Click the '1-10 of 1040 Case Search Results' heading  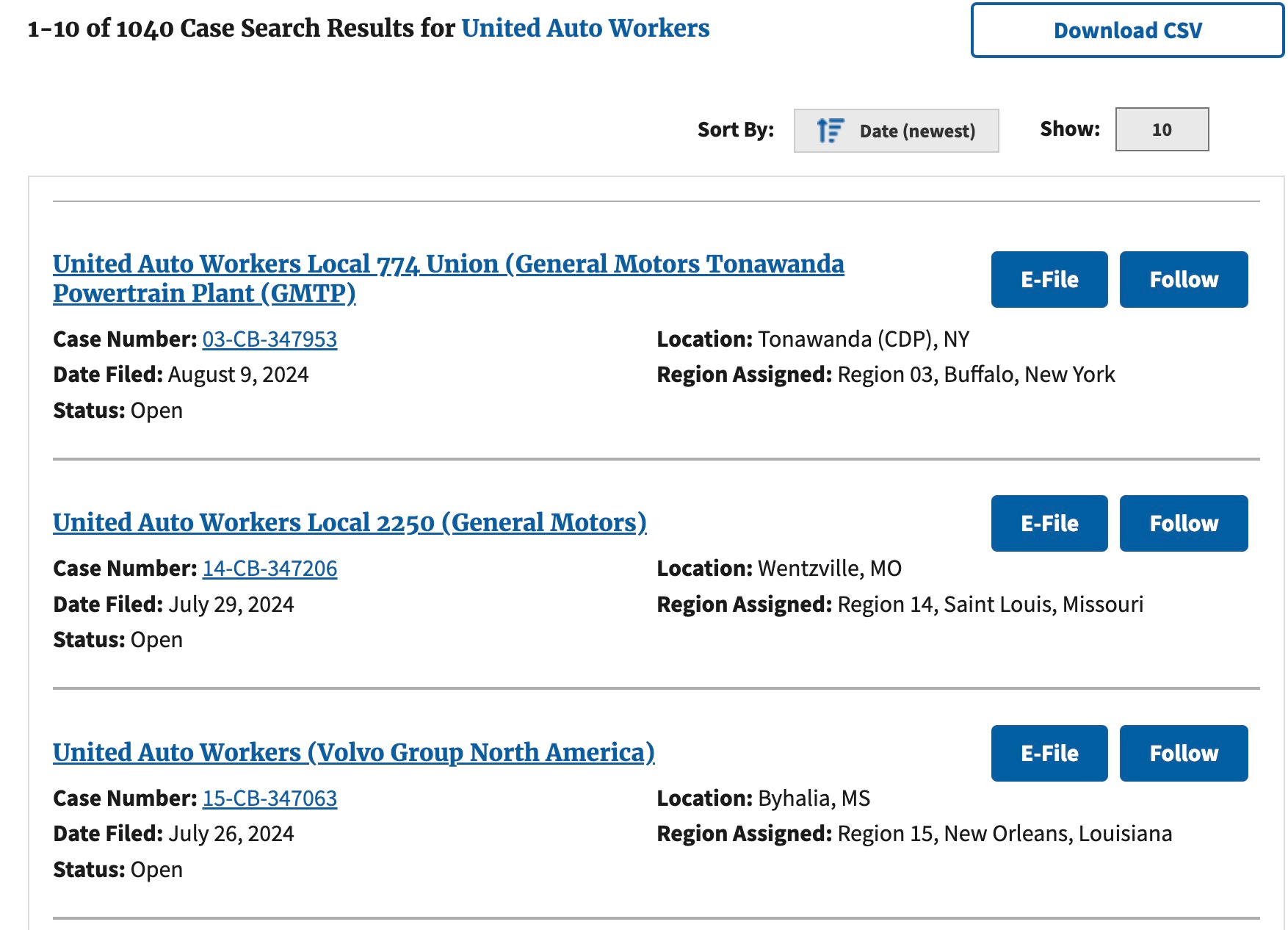click(368, 28)
